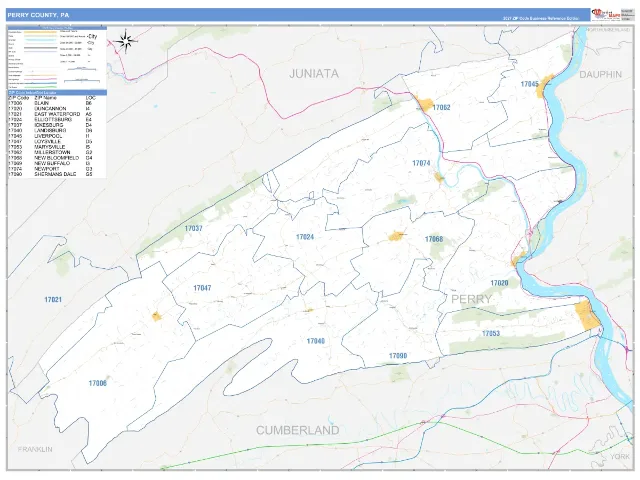Click the ZIP Name column header
Screen dimensions: 640x480
[x=46, y=98]
